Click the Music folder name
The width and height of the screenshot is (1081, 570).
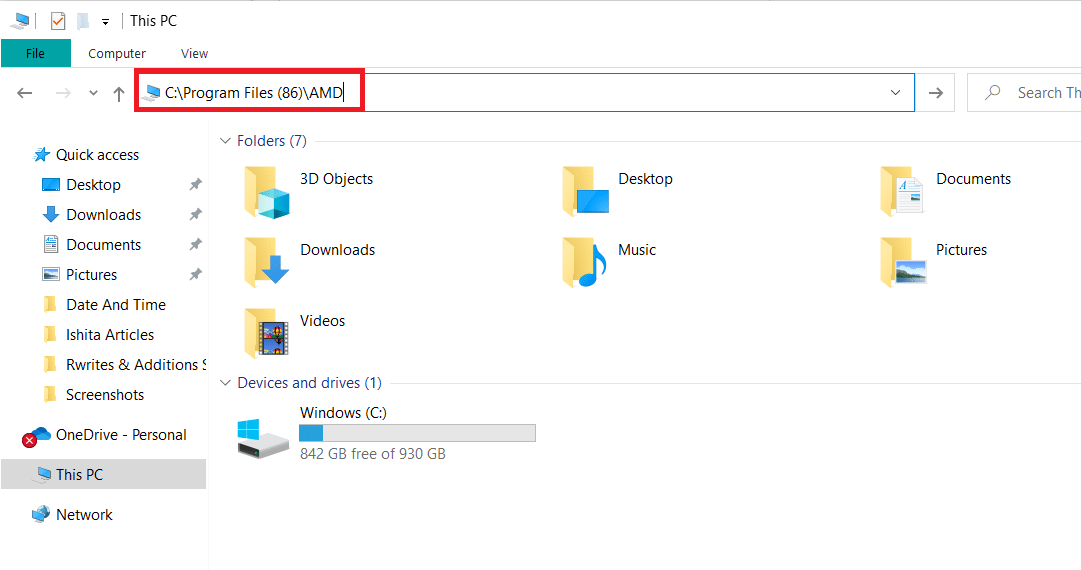(x=637, y=250)
